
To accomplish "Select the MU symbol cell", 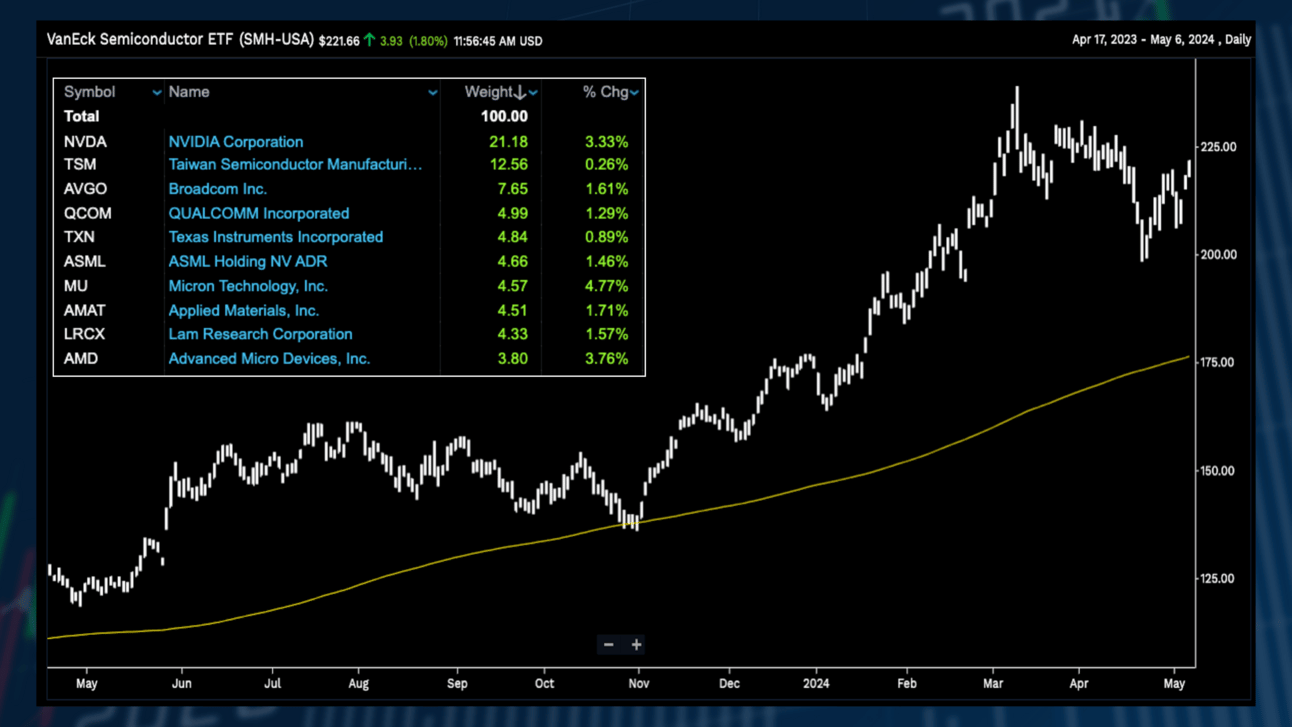I will [x=76, y=286].
